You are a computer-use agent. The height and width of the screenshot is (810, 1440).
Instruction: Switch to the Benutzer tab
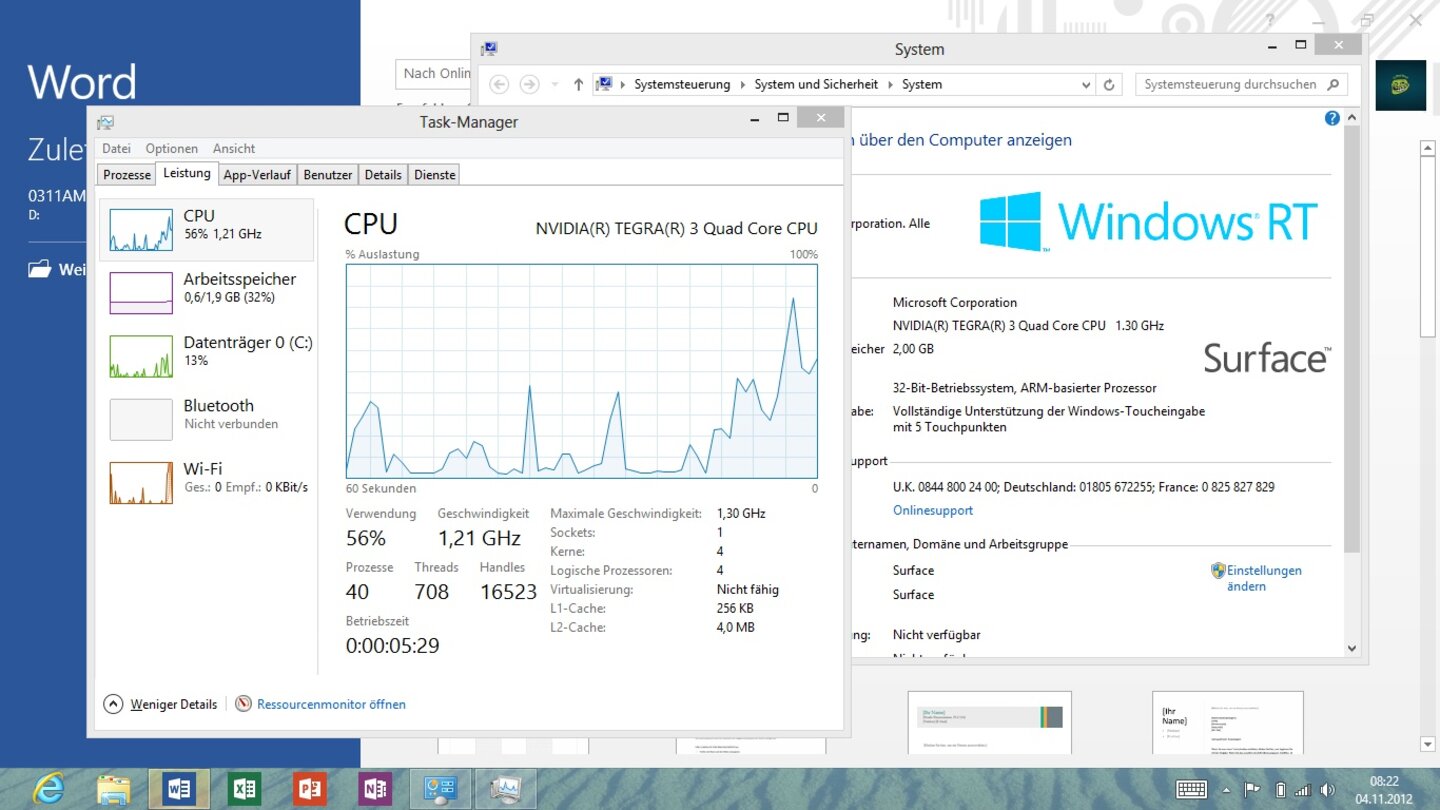pyautogui.click(x=328, y=174)
